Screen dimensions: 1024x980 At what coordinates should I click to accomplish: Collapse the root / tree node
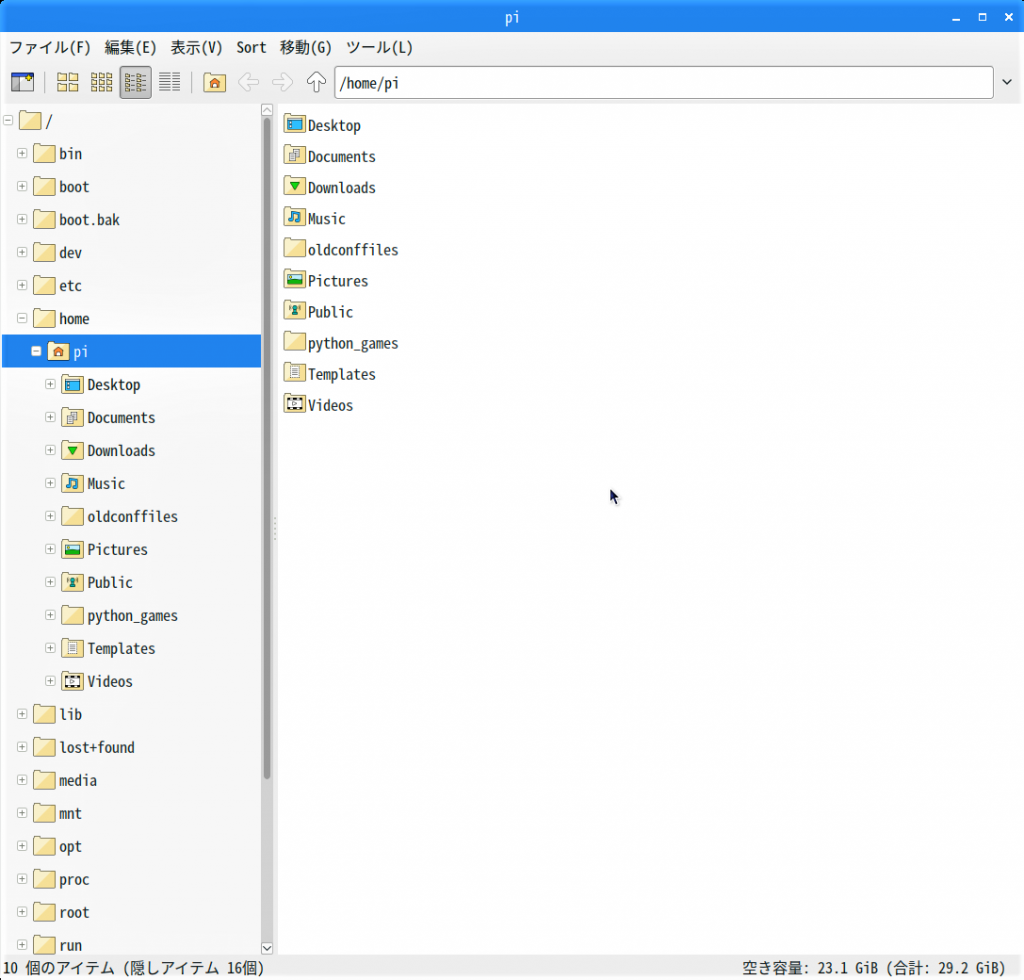point(8,120)
